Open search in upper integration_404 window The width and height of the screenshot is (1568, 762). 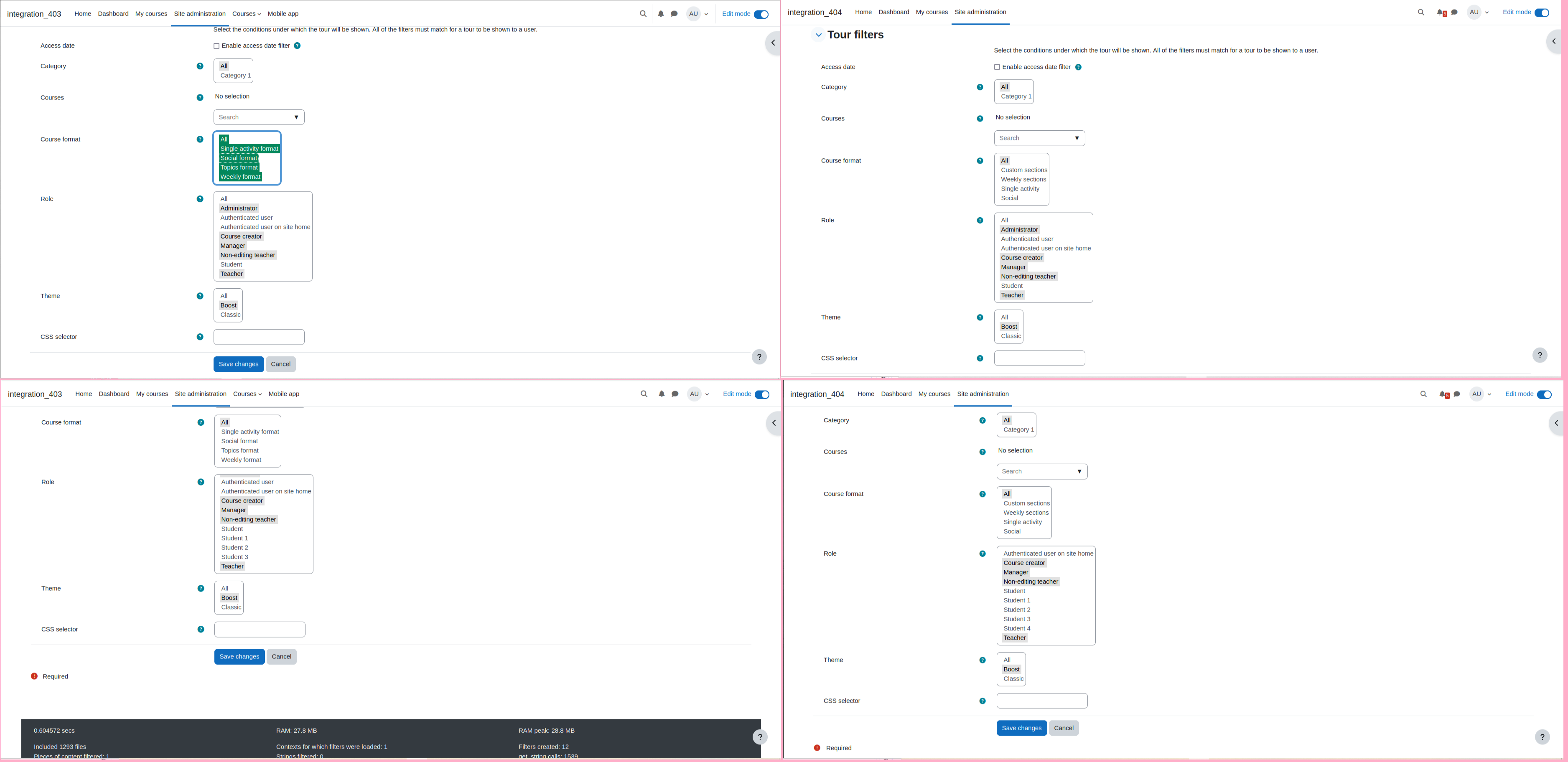point(1421,12)
